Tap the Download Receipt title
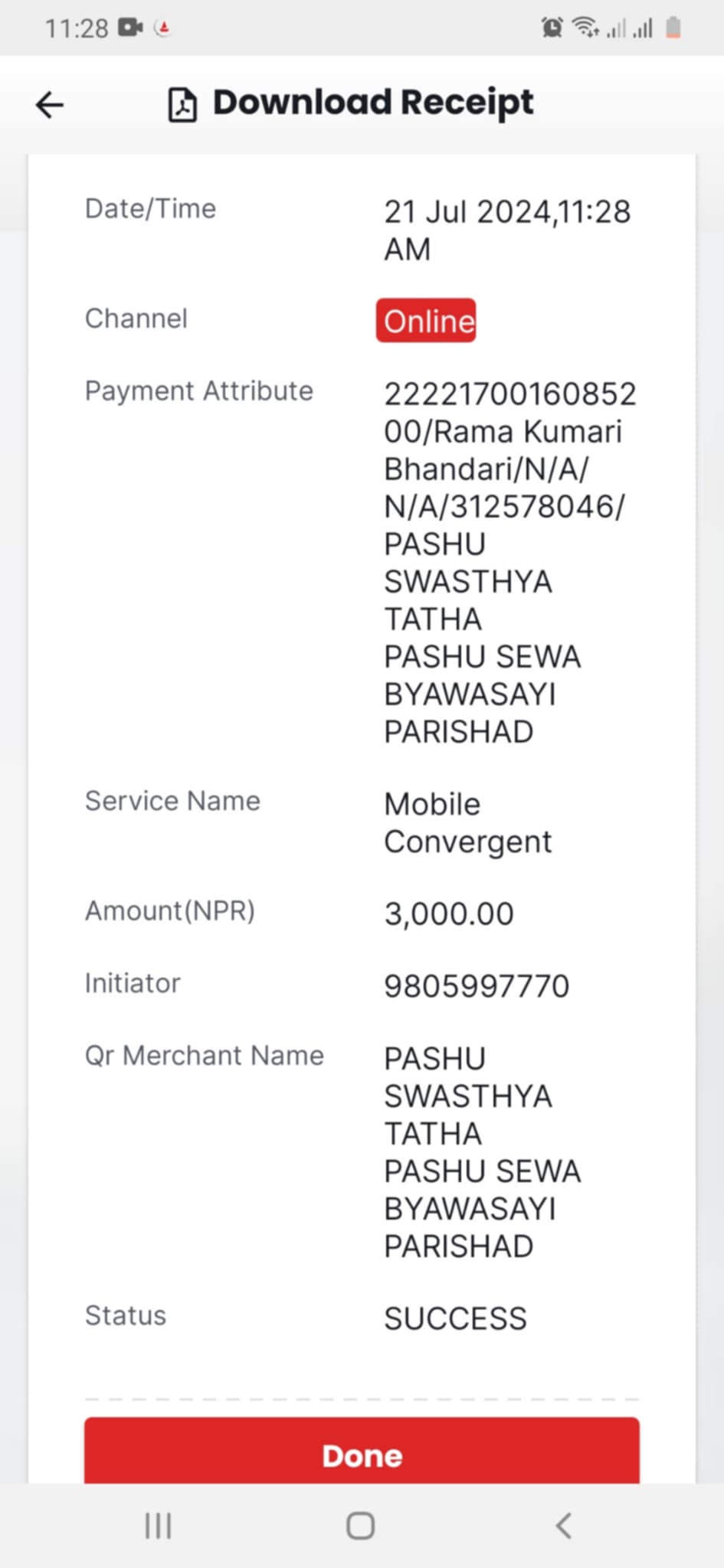Viewport: 724px width, 1568px height. (x=373, y=103)
